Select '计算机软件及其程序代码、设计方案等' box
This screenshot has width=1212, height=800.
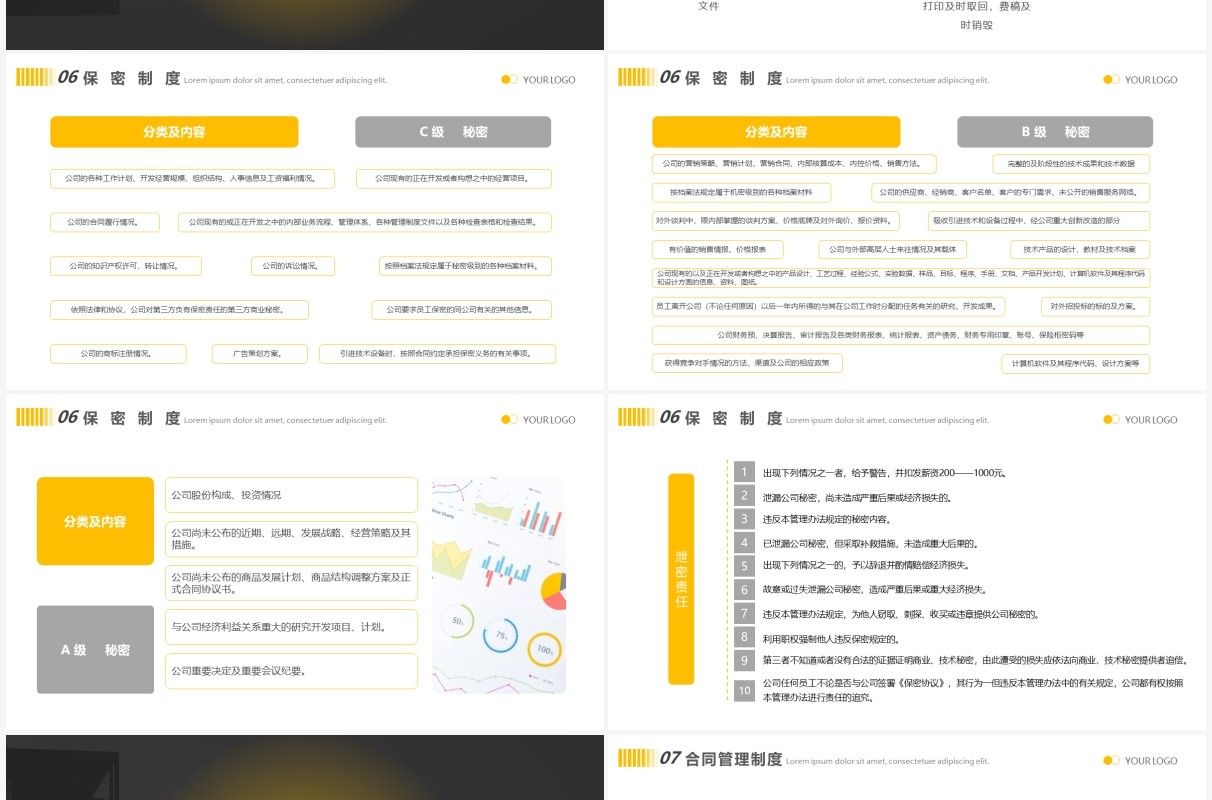click(x=1075, y=364)
